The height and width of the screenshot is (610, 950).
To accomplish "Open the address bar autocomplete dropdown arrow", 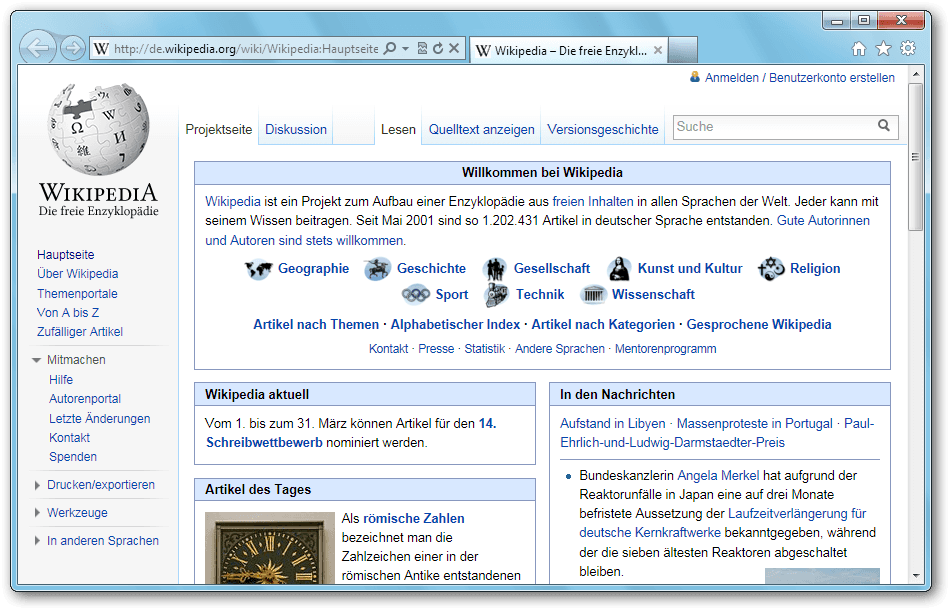I will coord(405,48).
